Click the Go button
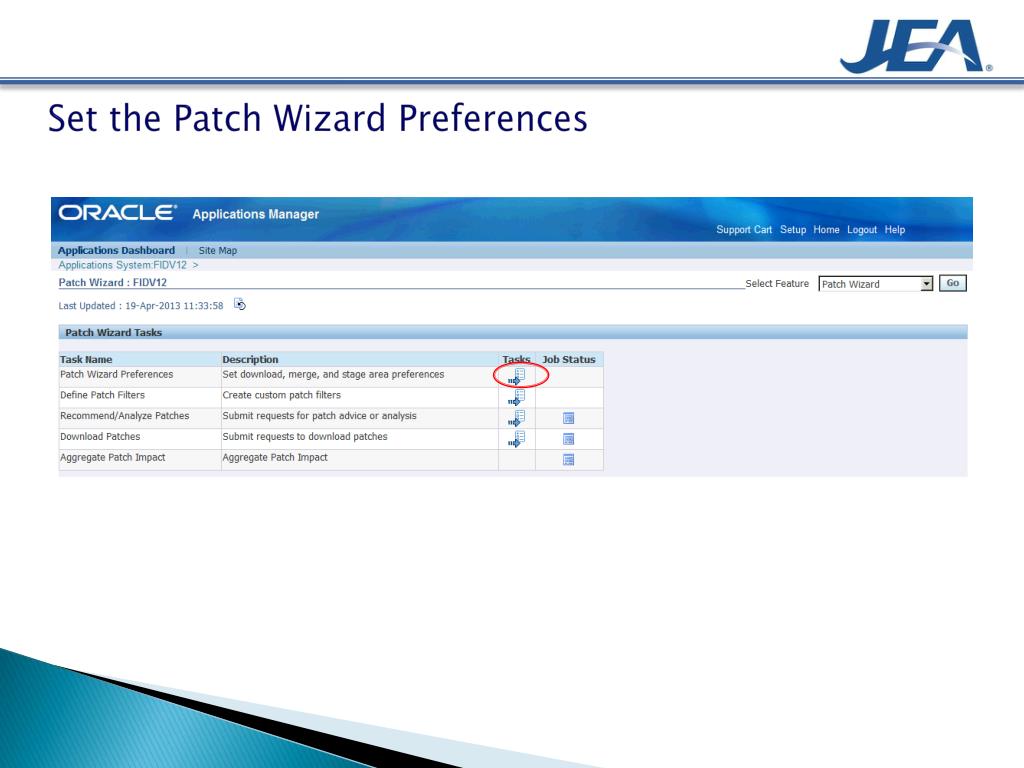1024x768 pixels. pos(952,283)
